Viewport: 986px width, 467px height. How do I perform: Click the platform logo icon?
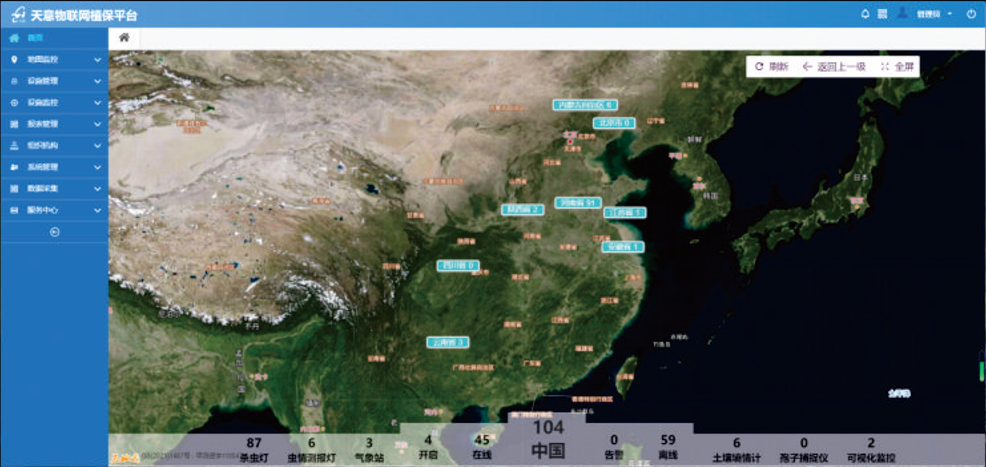tap(16, 14)
